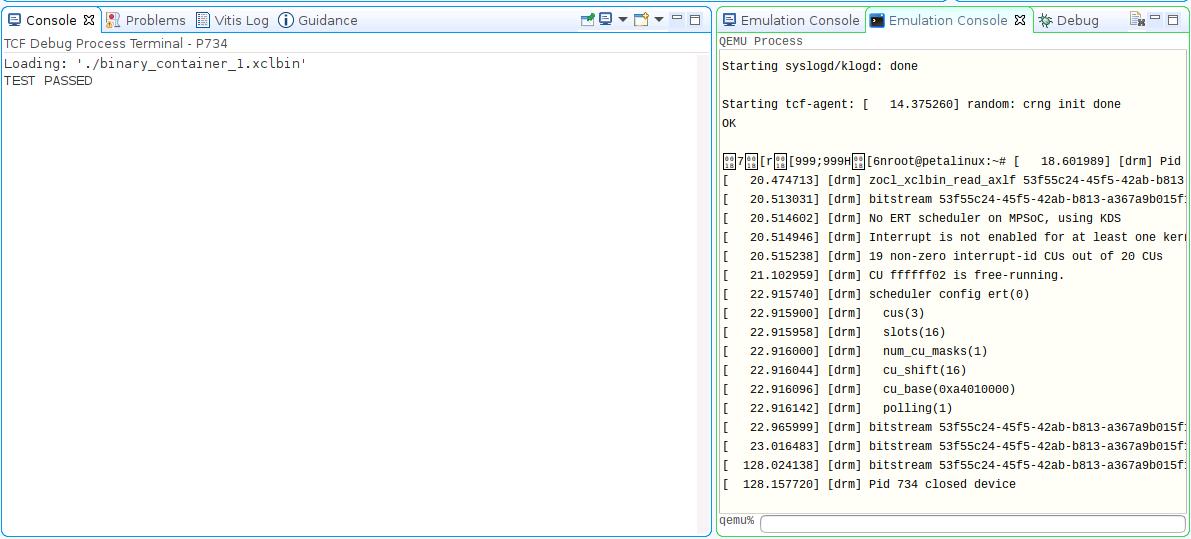The height and width of the screenshot is (539, 1191).
Task: Close the Console tab
Action: [x=89, y=20]
